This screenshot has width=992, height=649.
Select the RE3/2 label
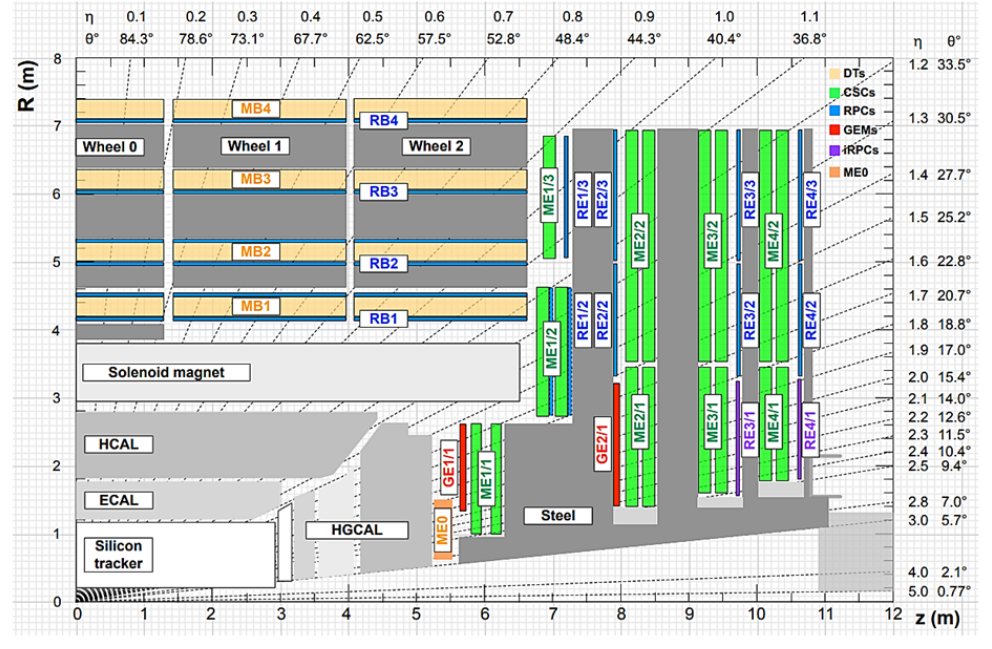tap(750, 320)
